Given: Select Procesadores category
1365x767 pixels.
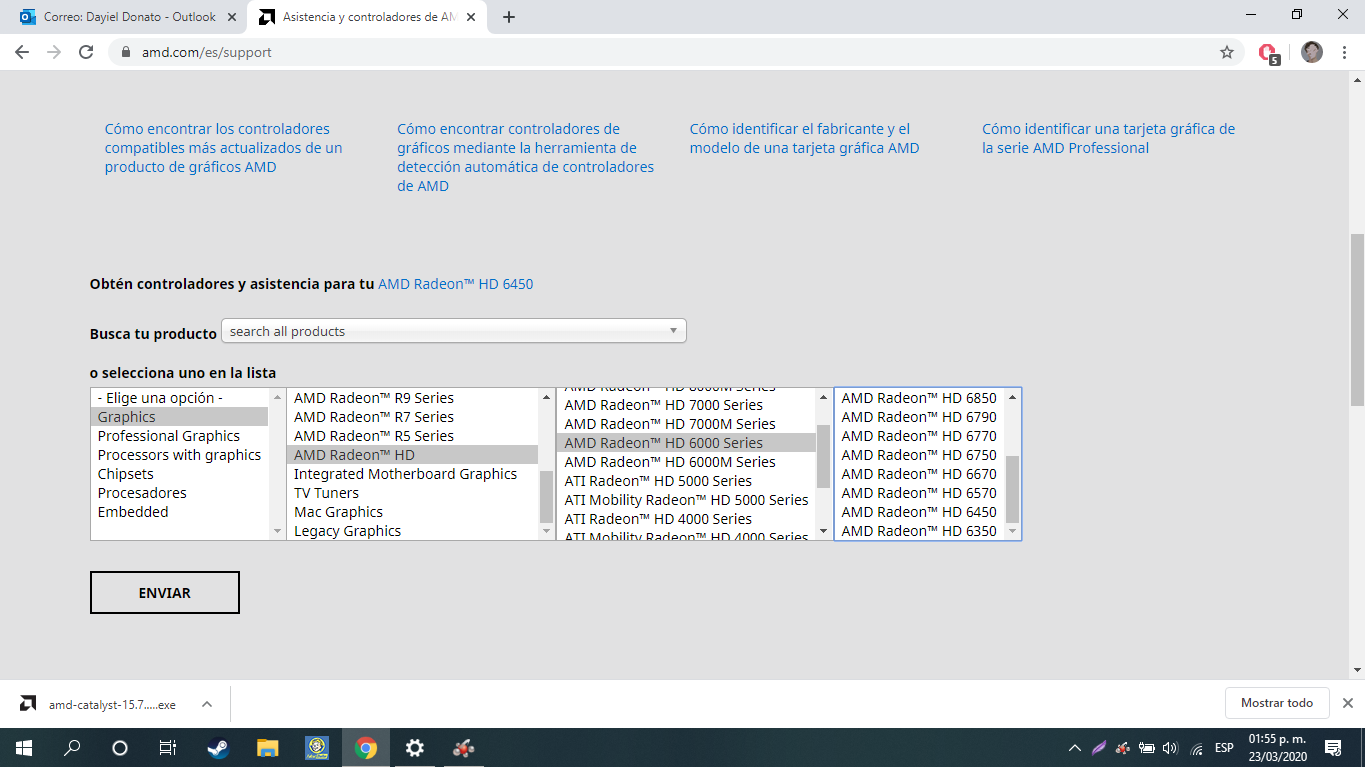Looking at the screenshot, I should click(180, 493).
